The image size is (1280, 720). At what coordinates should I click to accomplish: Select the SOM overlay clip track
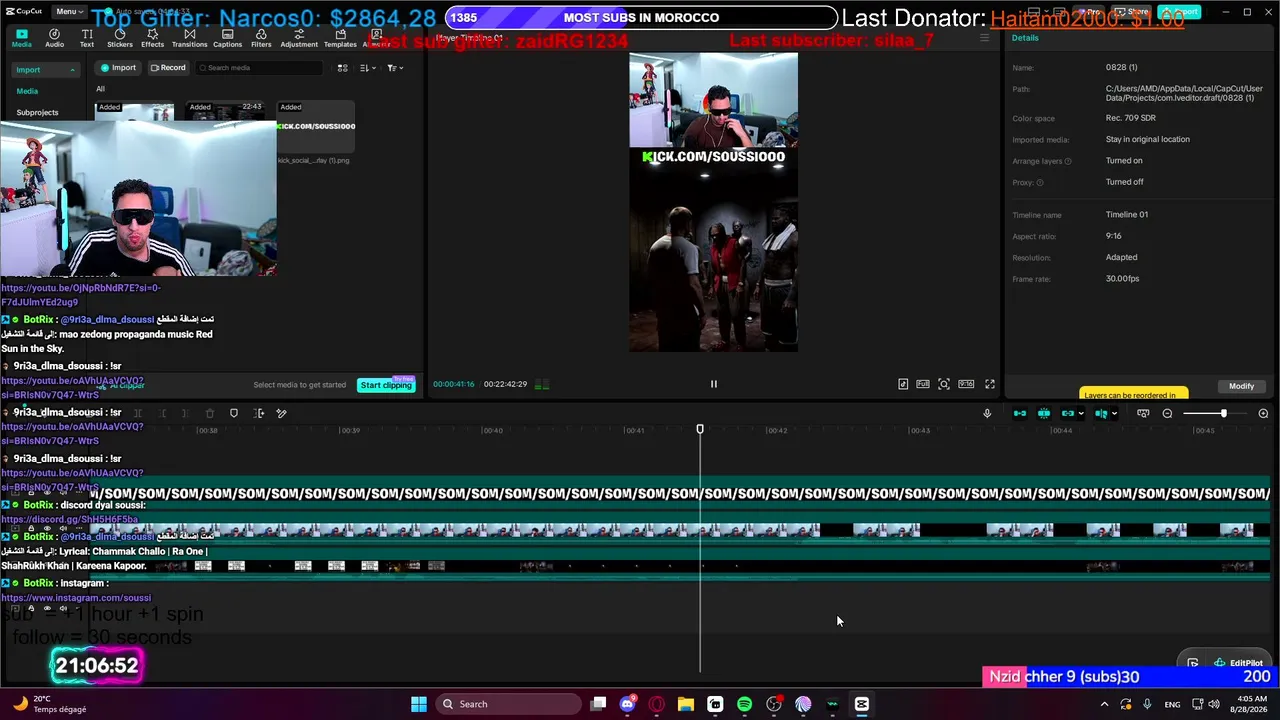[x=680, y=493]
